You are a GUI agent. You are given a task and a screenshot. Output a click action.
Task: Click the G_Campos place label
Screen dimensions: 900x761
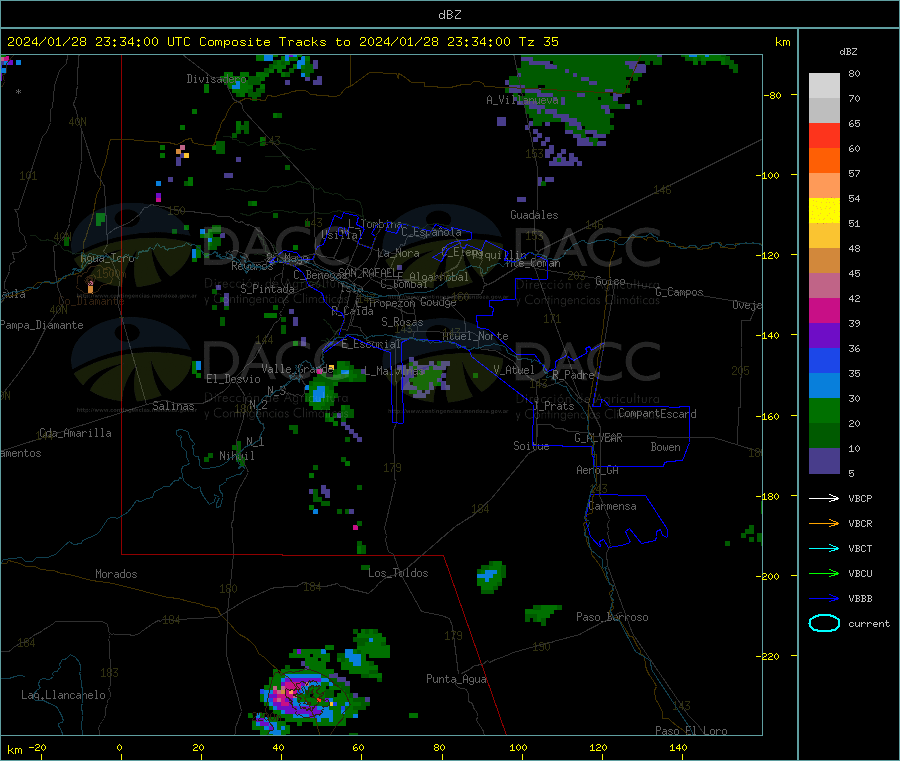(x=679, y=292)
